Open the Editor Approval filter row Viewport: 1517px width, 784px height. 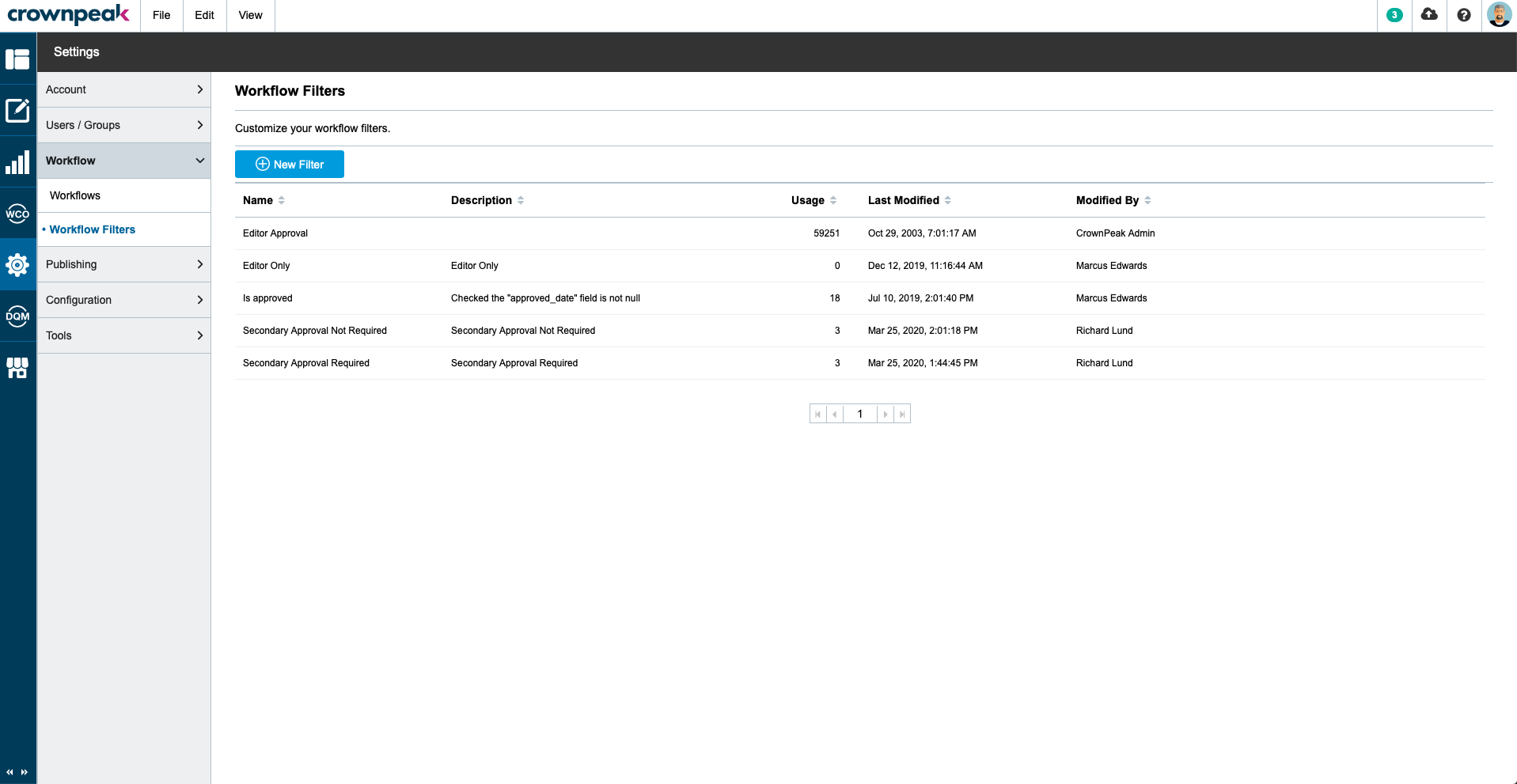pyautogui.click(x=859, y=233)
